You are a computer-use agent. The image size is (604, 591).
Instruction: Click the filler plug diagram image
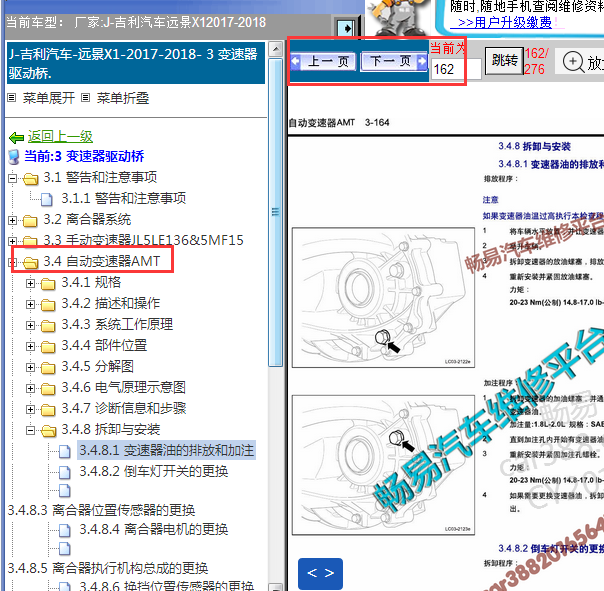pyautogui.click(x=383, y=465)
